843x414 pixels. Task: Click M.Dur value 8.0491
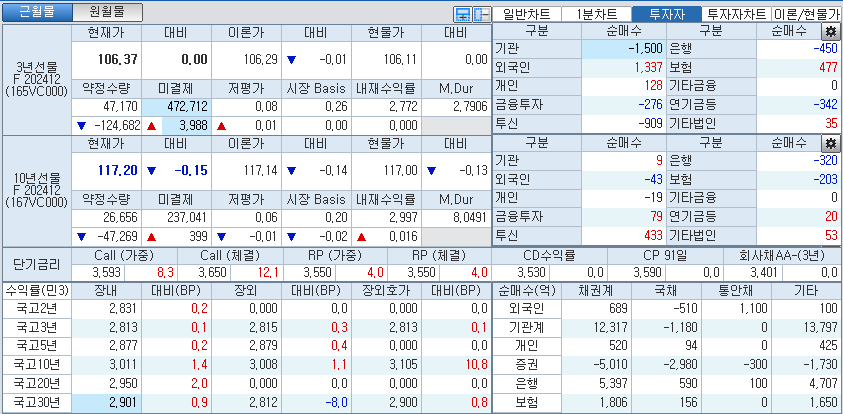469,218
